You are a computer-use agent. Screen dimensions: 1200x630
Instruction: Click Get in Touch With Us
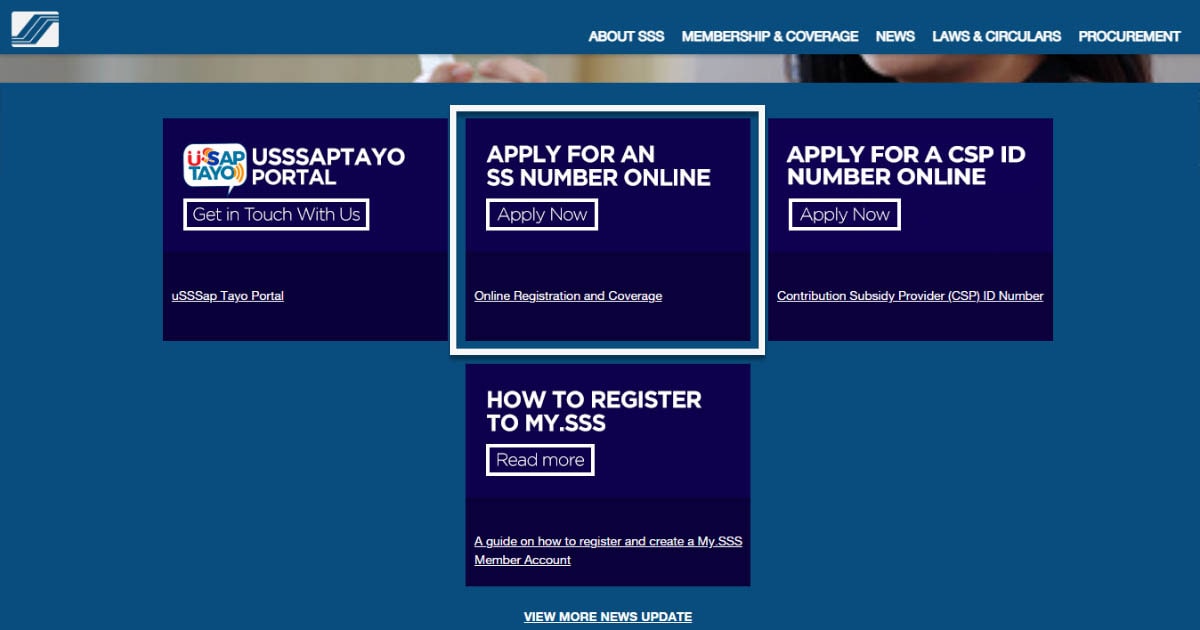[276, 214]
